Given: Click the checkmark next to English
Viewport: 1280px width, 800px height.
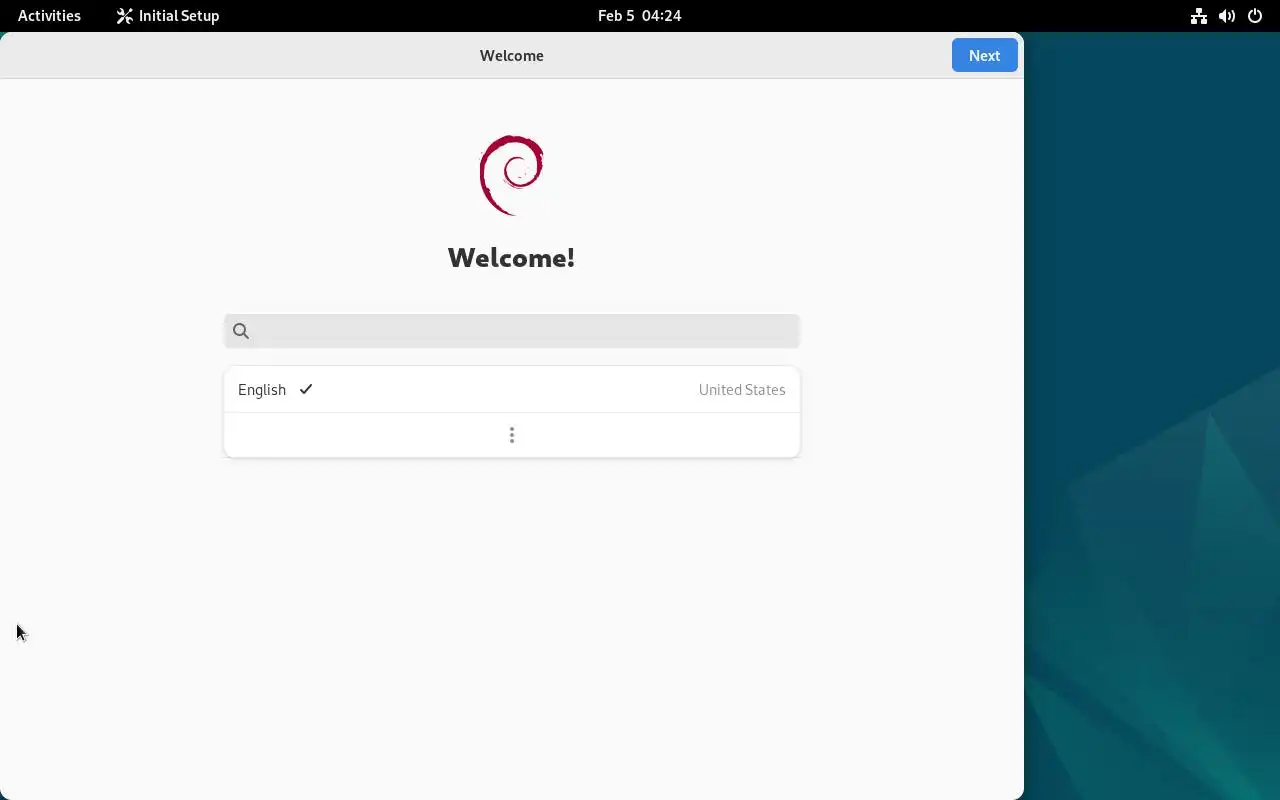Looking at the screenshot, I should point(306,389).
